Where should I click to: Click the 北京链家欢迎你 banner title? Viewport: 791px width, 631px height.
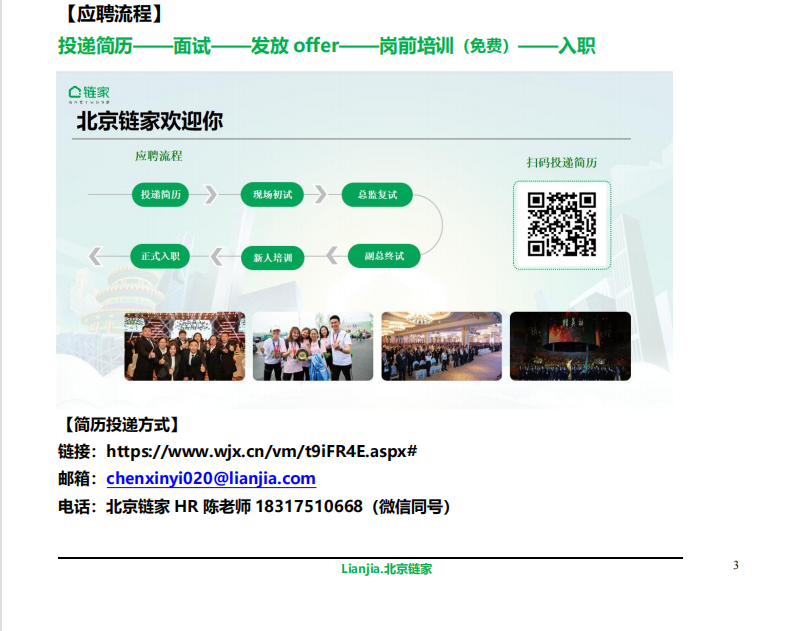[149, 121]
